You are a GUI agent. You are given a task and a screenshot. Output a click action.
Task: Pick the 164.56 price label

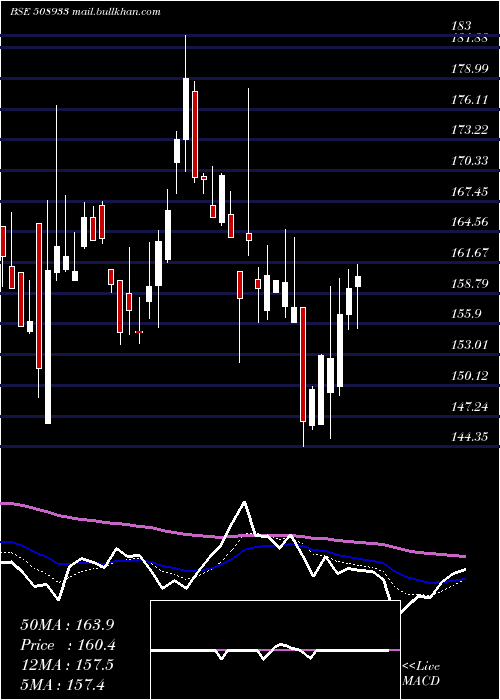tap(469, 222)
